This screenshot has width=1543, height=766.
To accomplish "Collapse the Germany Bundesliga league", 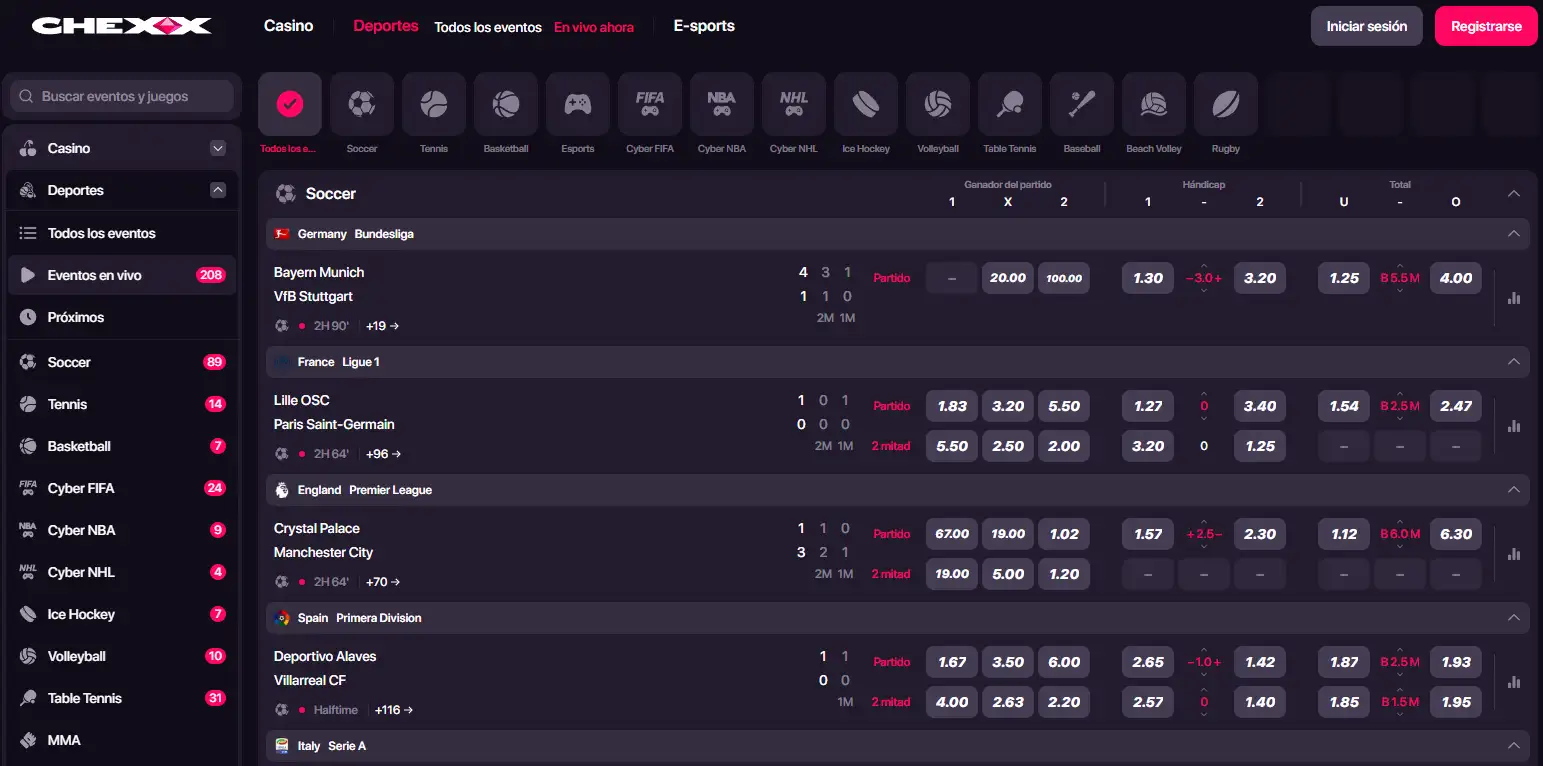I will pyautogui.click(x=1514, y=234).
